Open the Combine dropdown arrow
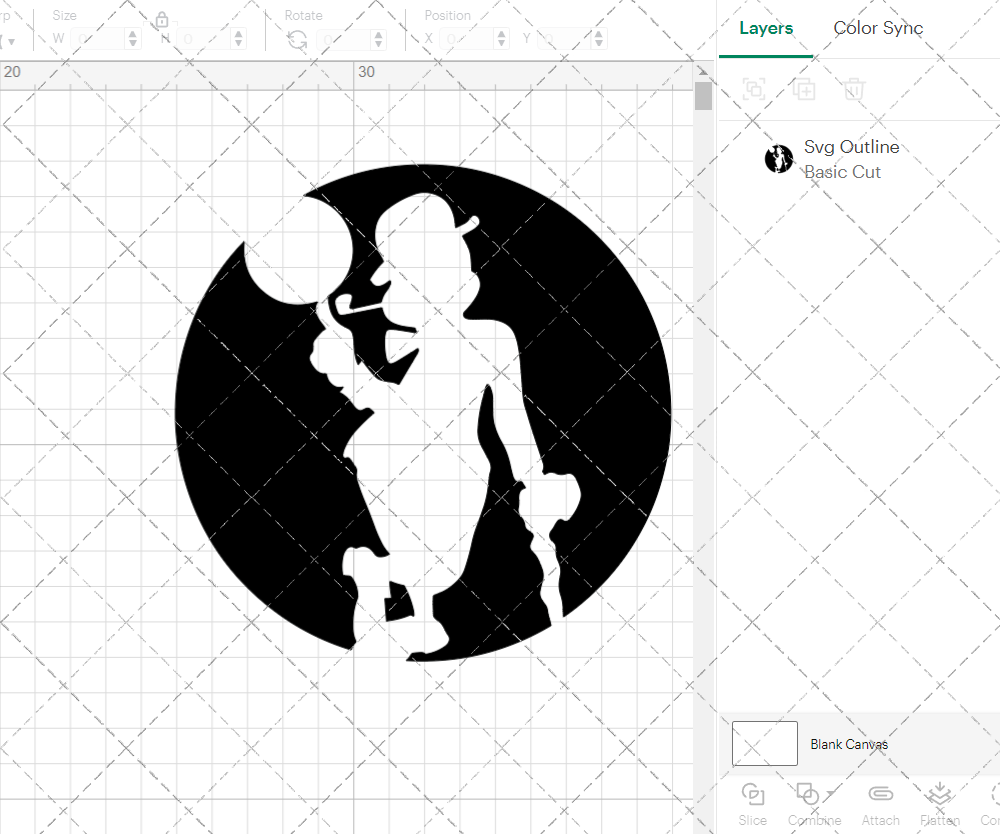Image resolution: width=1000 pixels, height=834 pixels. coord(830,795)
